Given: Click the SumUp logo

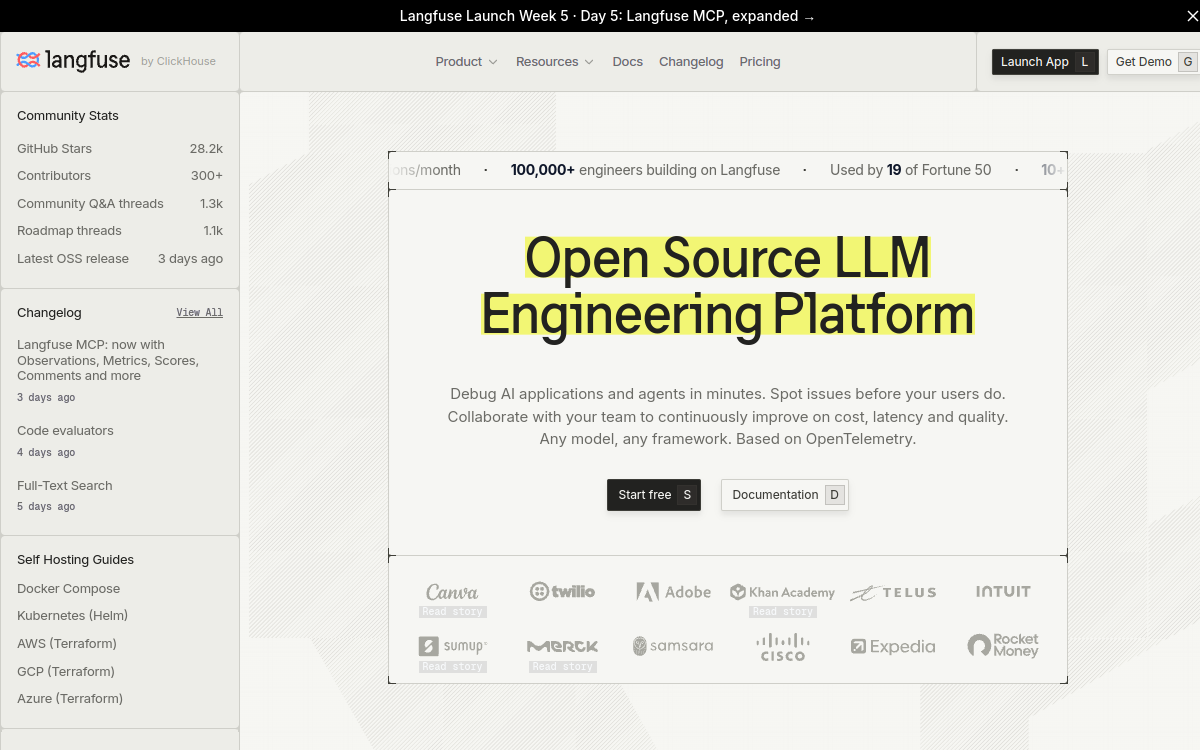Looking at the screenshot, I should point(453,646).
